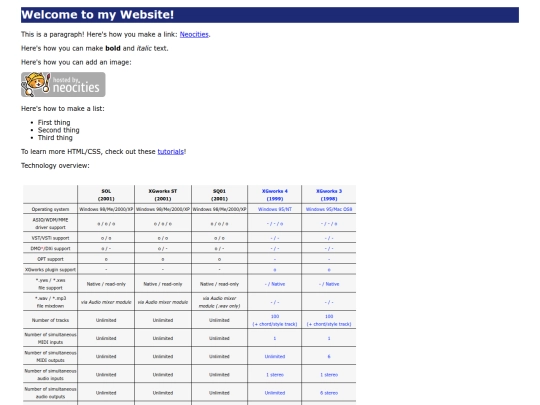
Task: Click the 'Windows 95/NT' cell
Action: [274, 209]
